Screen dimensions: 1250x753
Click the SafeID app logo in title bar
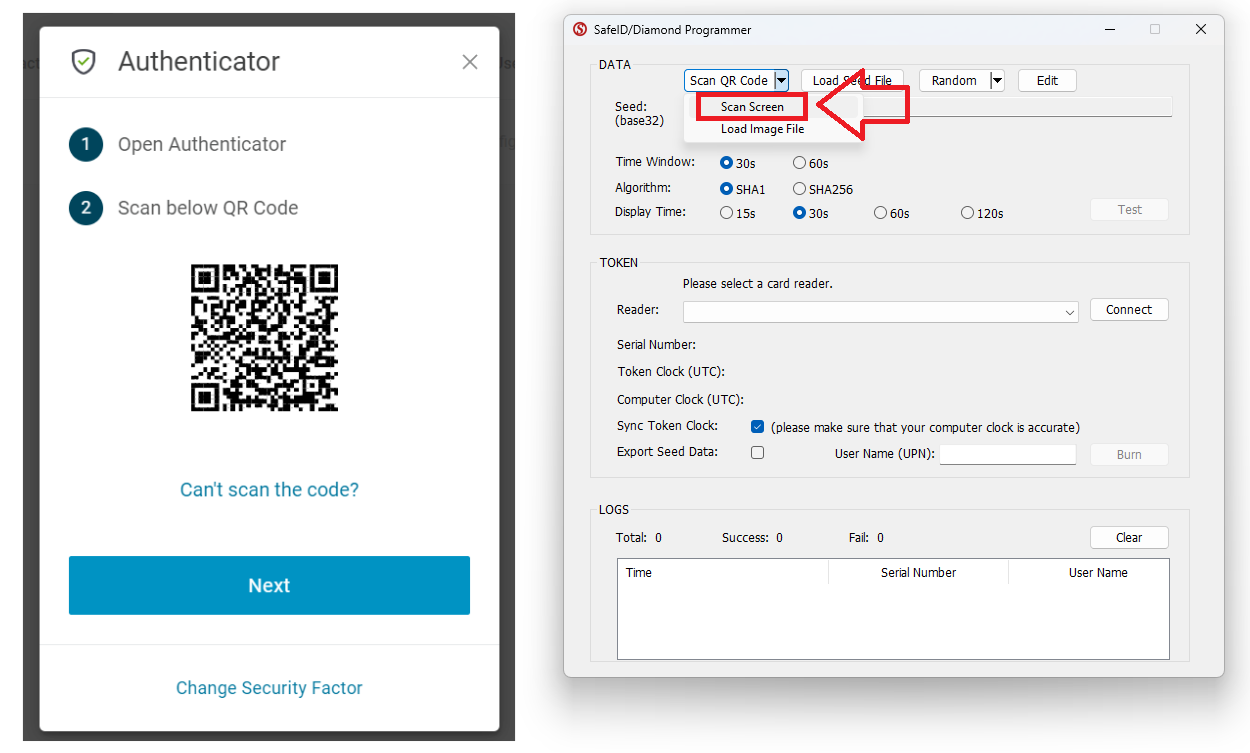click(580, 30)
